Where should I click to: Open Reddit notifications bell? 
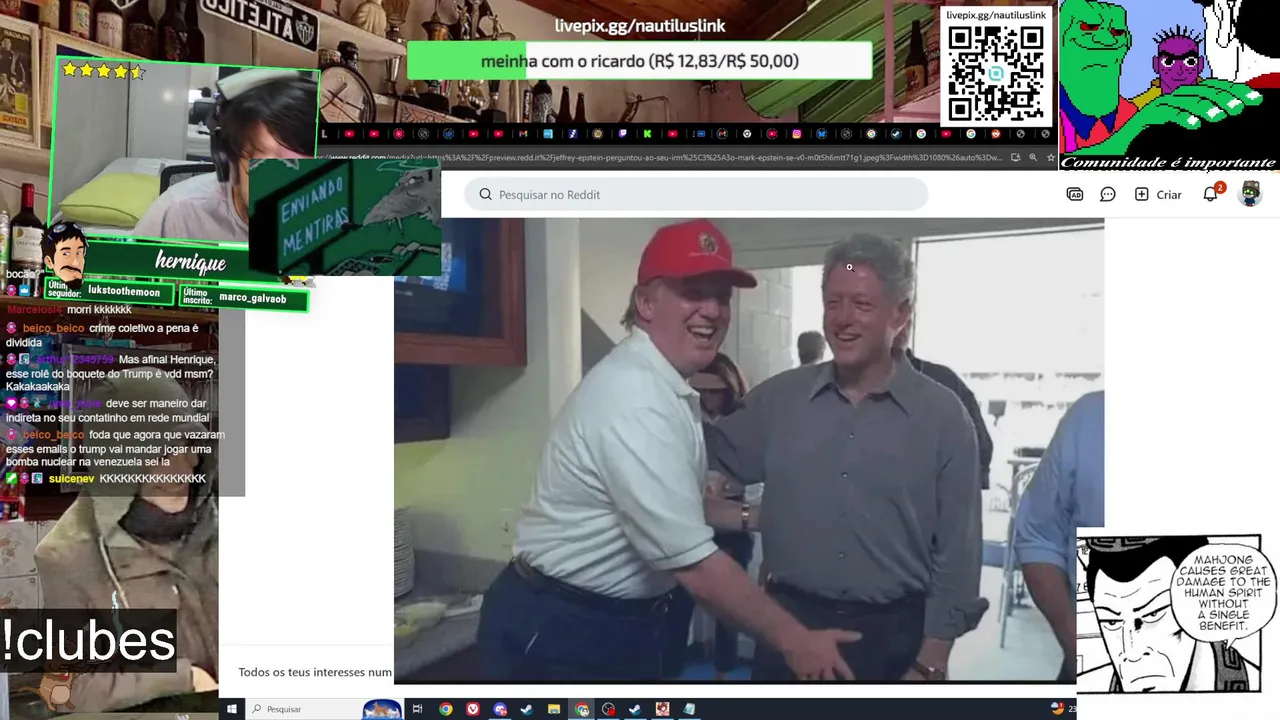click(x=1211, y=194)
